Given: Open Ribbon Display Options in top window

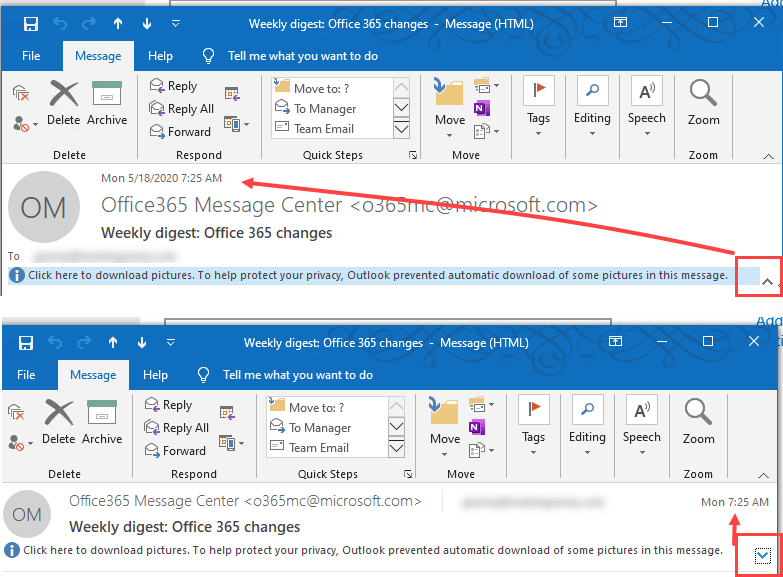Looking at the screenshot, I should click(620, 22).
